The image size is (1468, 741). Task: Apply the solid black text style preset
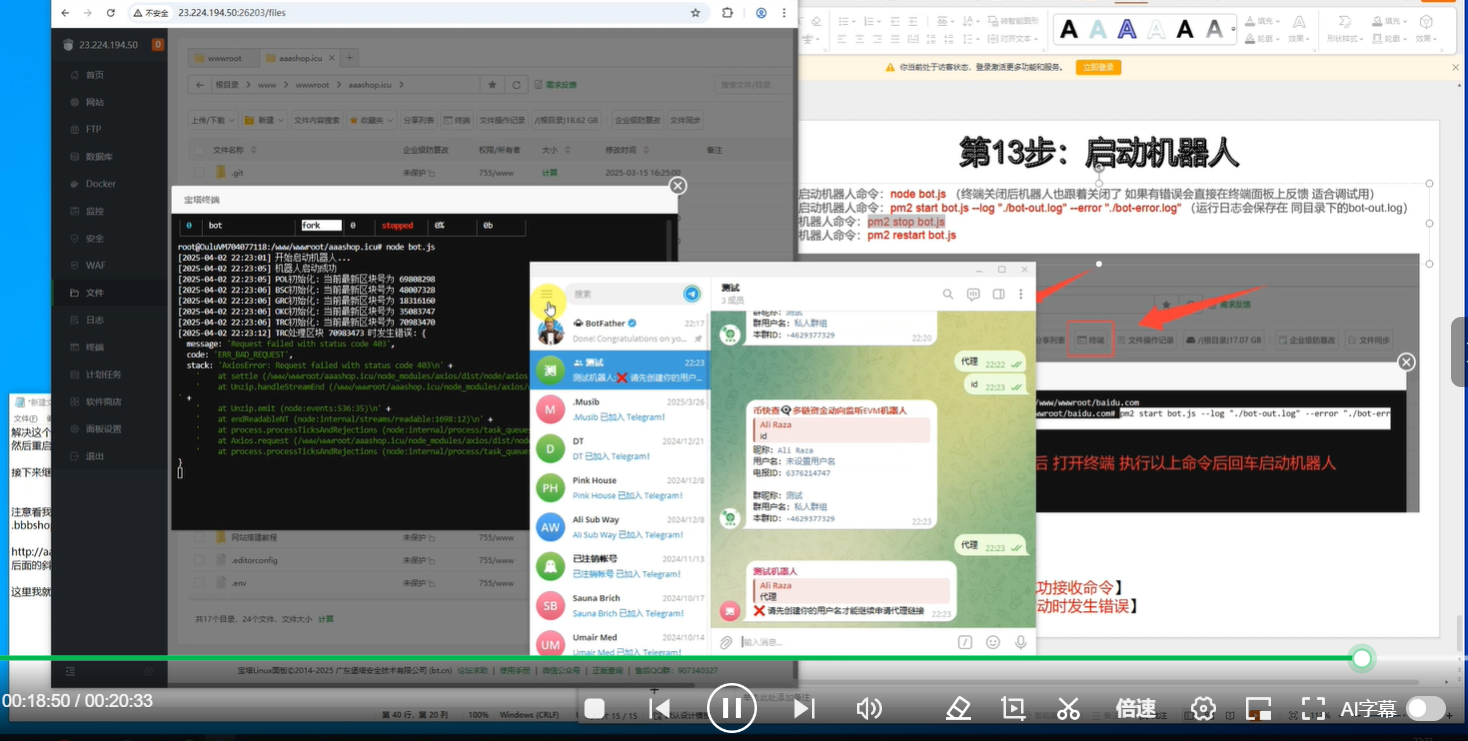point(1069,29)
